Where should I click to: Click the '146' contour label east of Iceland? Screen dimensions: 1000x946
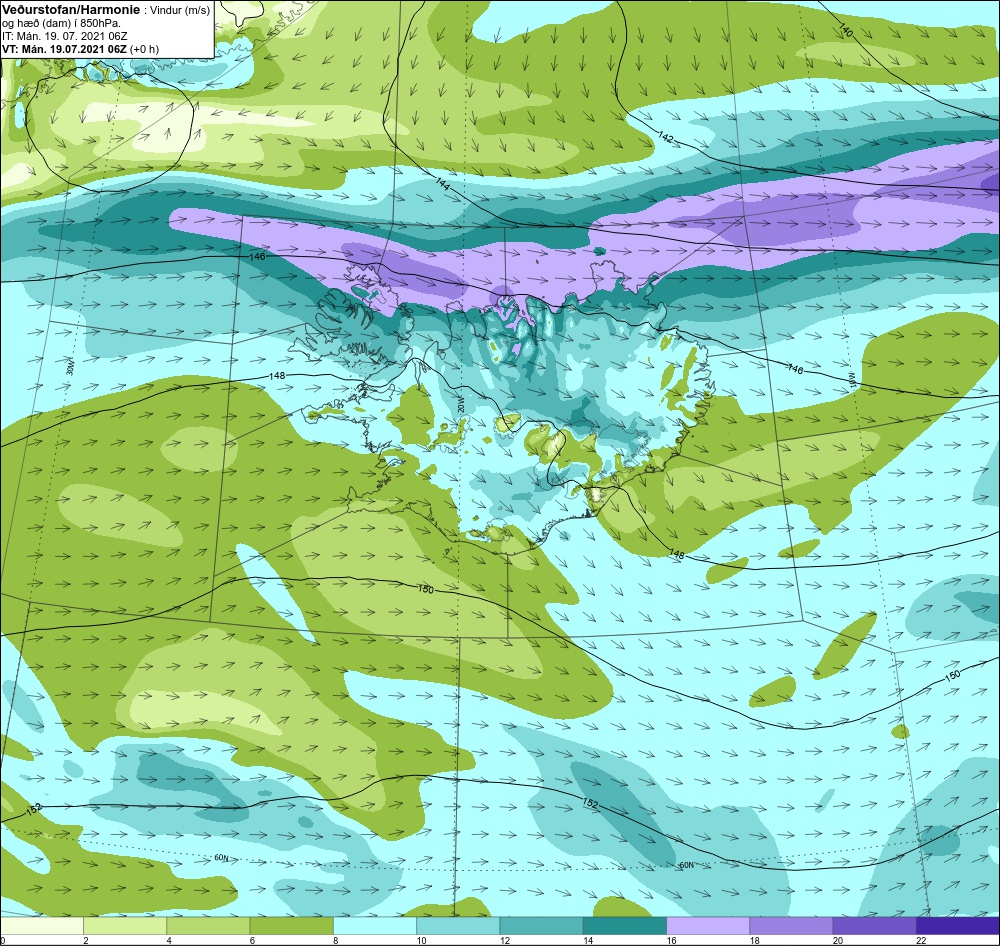tap(795, 369)
